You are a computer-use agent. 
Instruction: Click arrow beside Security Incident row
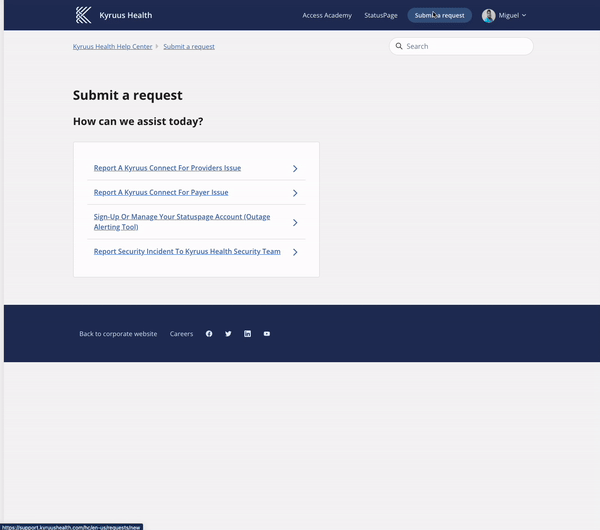(x=295, y=252)
